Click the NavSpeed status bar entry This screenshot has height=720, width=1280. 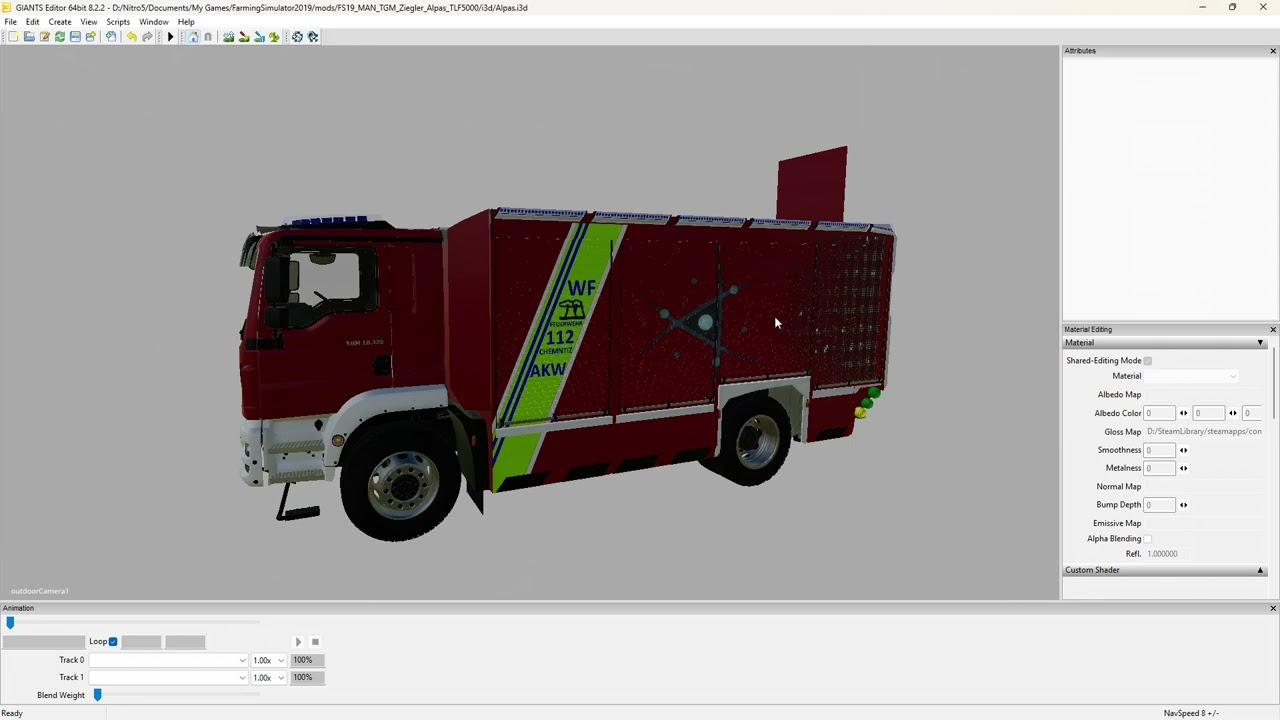(x=1191, y=713)
